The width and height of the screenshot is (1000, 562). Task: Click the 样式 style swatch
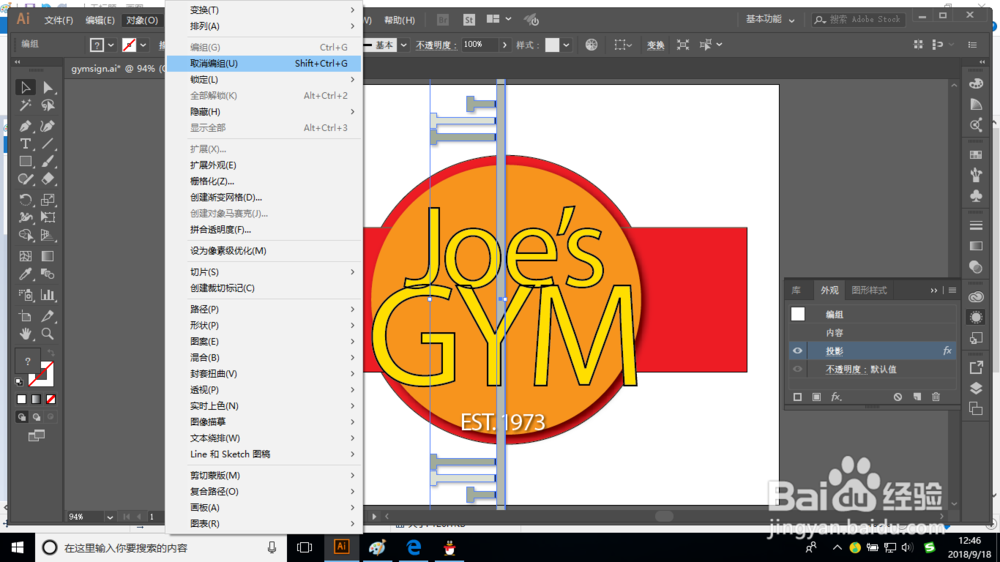coord(552,45)
